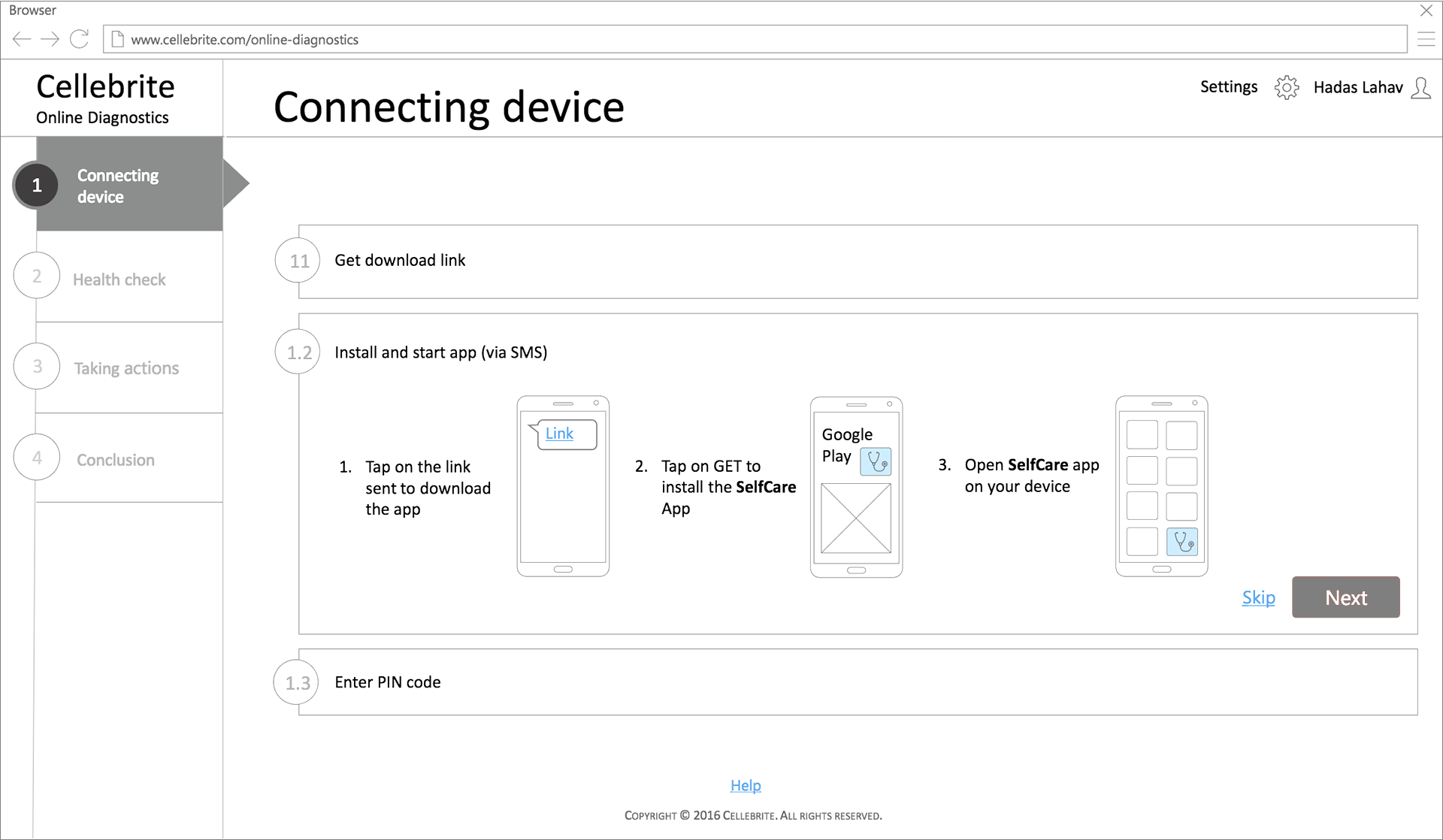Image resolution: width=1443 pixels, height=840 pixels.
Task: Click the Skip link
Action: [x=1258, y=597]
